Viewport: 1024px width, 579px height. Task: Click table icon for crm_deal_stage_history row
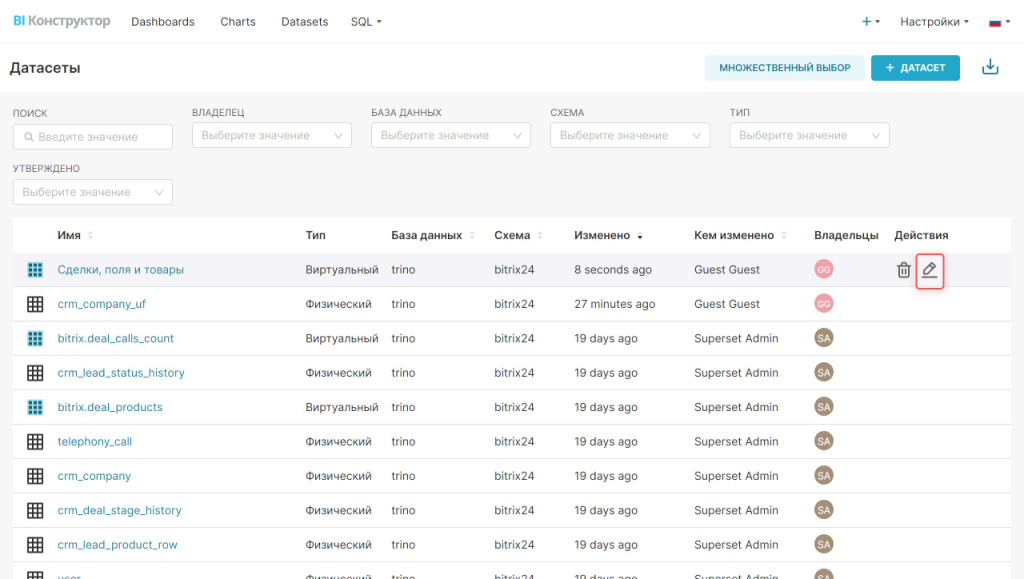pyautogui.click(x=35, y=510)
